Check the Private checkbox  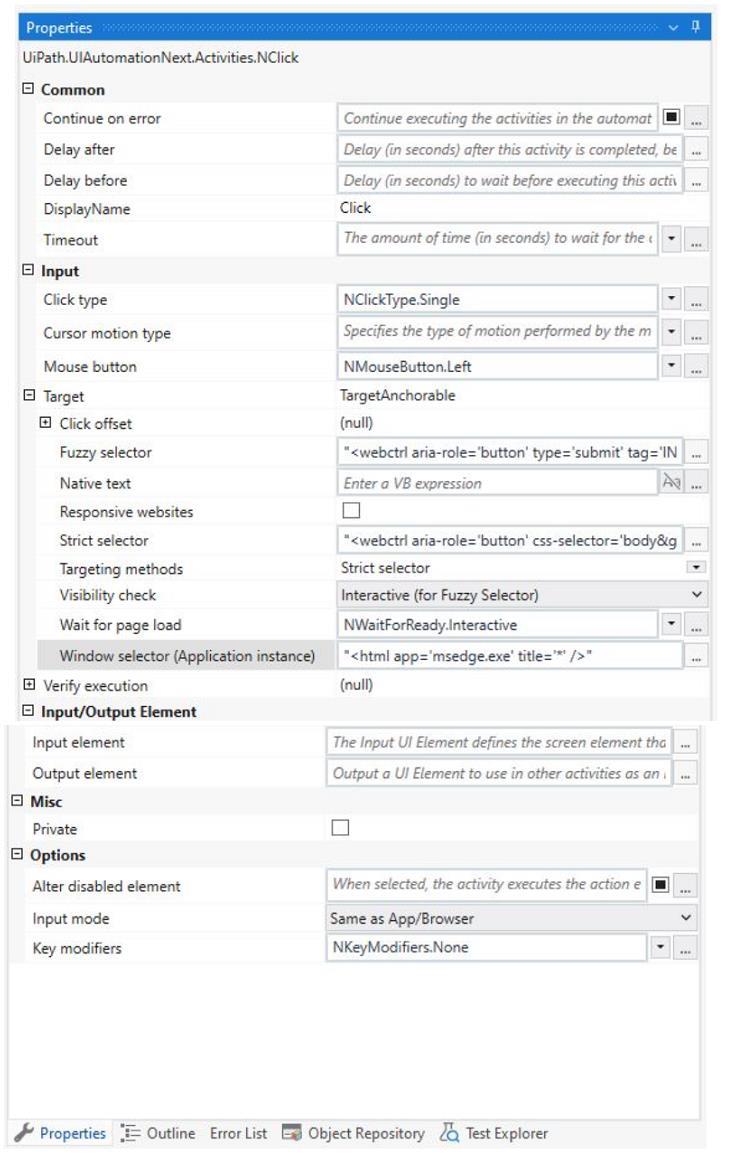[340, 828]
